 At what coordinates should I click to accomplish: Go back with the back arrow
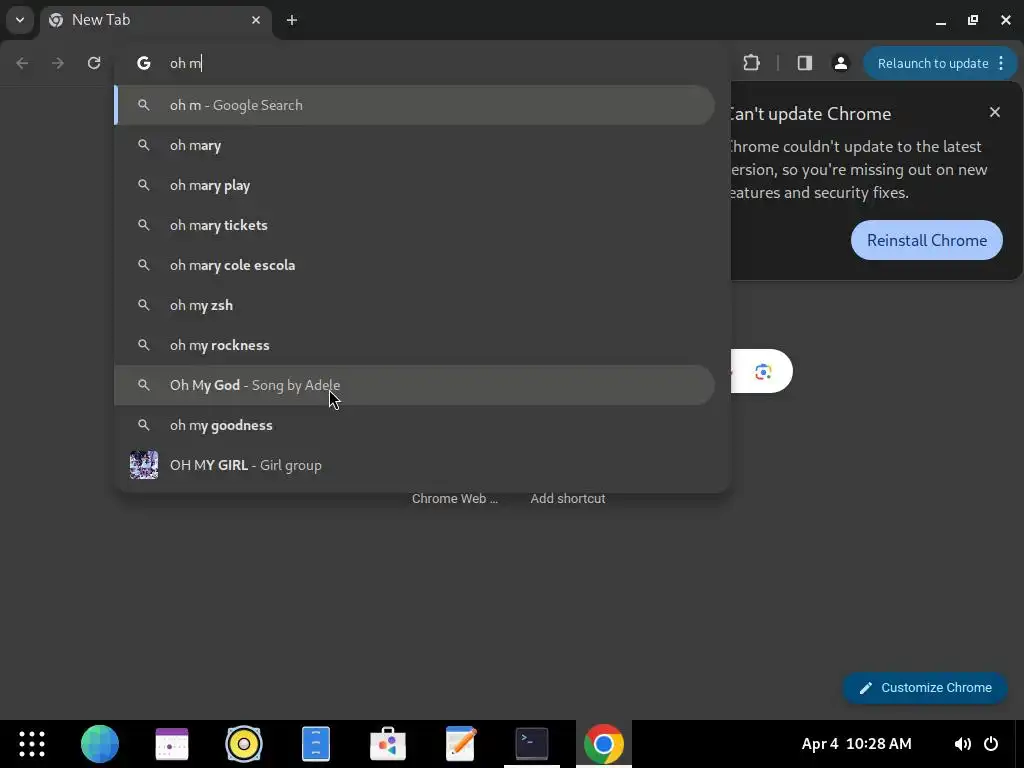pyautogui.click(x=22, y=63)
